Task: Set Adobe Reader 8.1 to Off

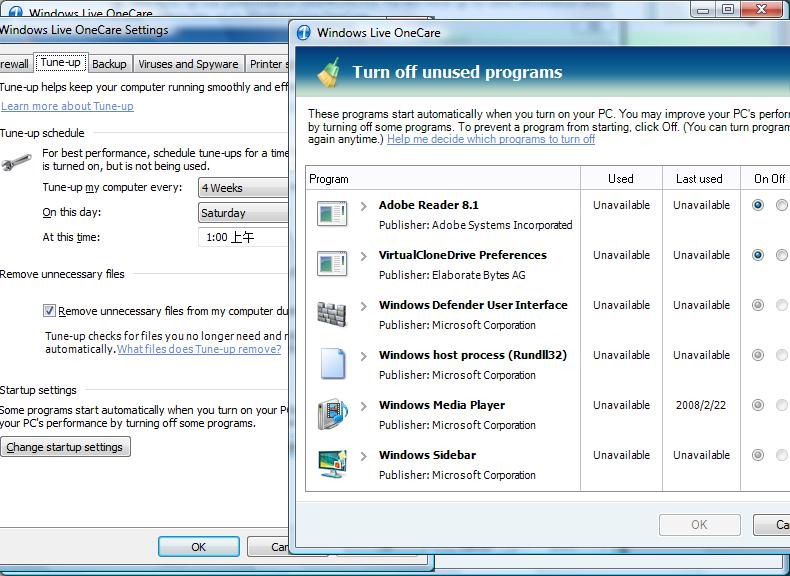Action: [x=782, y=205]
